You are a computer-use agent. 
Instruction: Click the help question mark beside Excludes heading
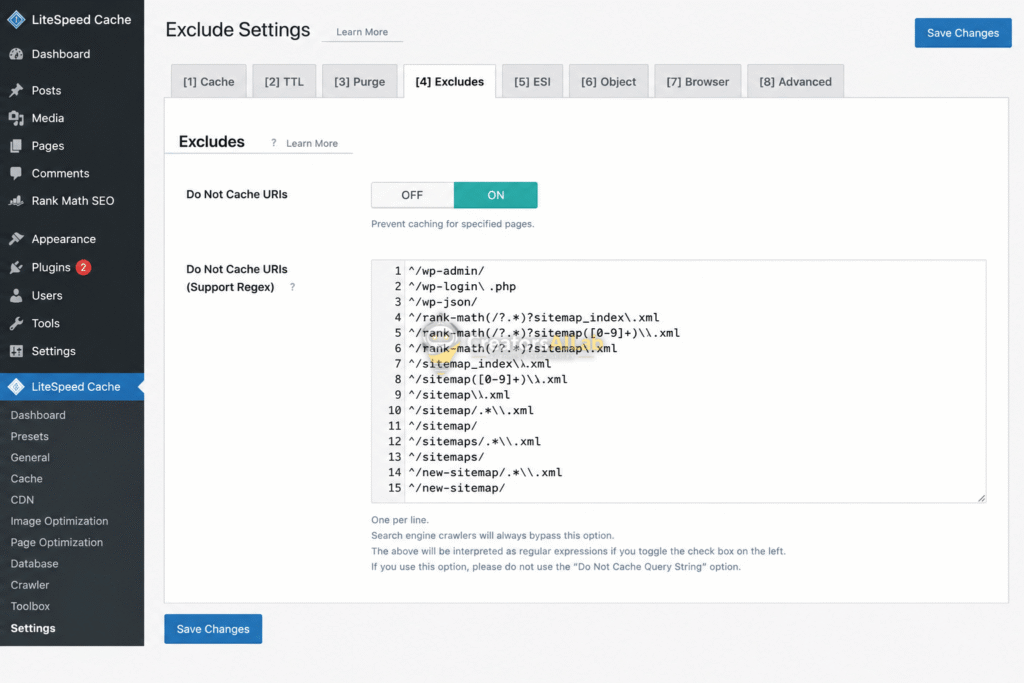click(x=274, y=143)
